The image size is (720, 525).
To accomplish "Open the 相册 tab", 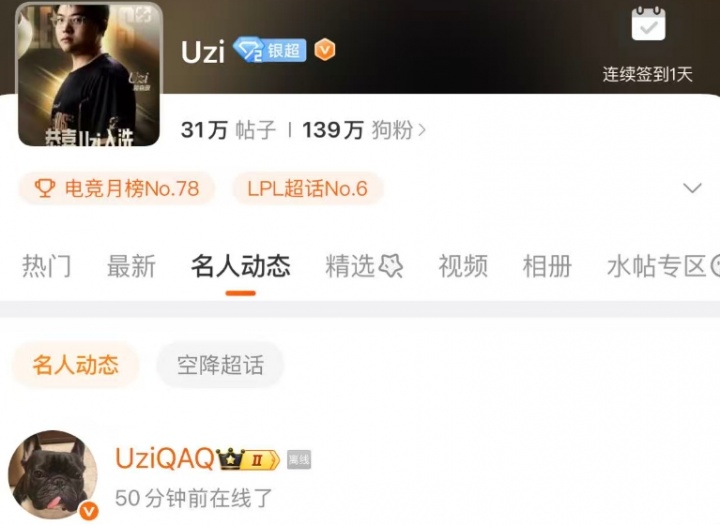I will [547, 266].
